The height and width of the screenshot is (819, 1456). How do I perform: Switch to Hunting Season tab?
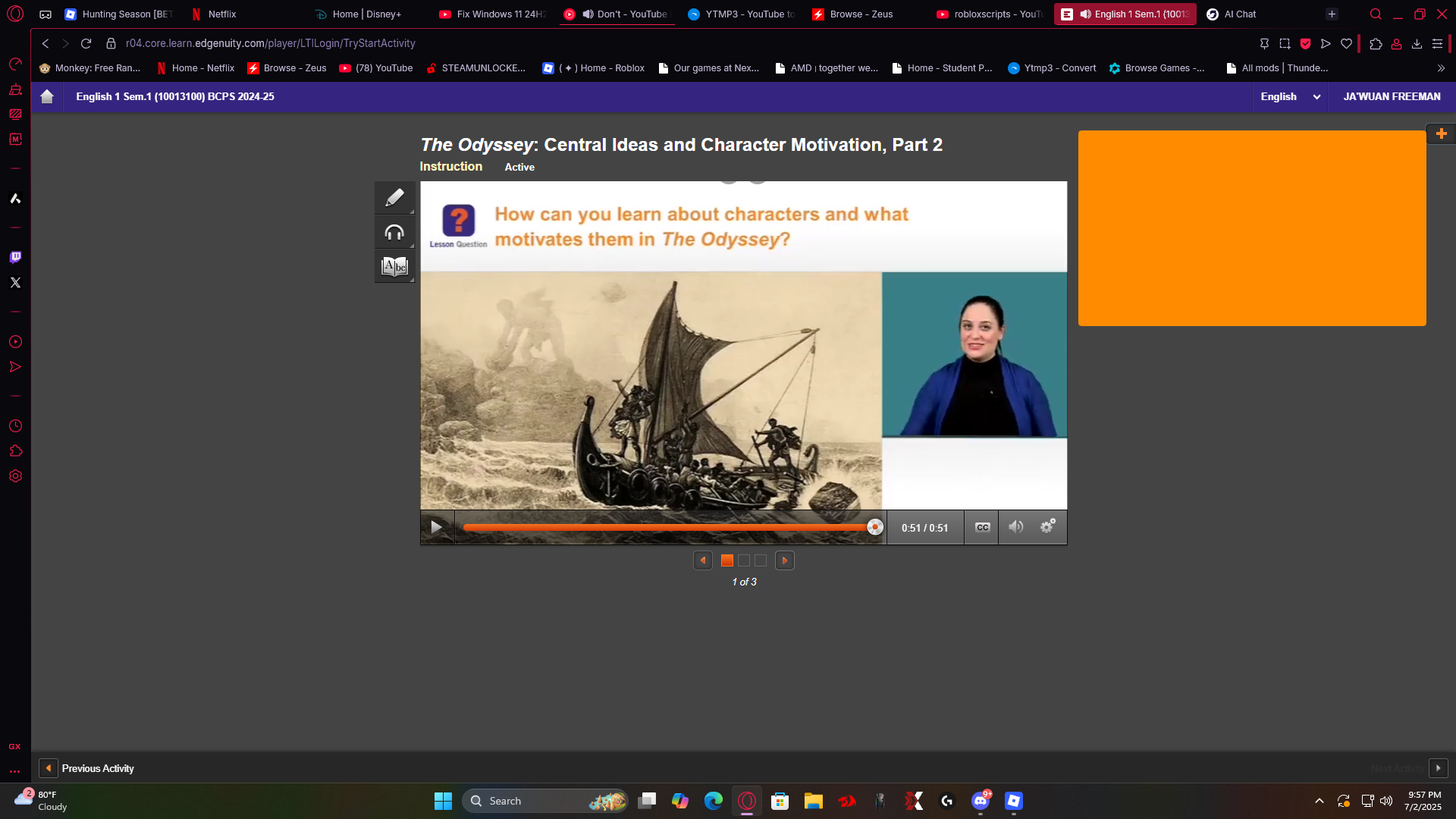[119, 14]
